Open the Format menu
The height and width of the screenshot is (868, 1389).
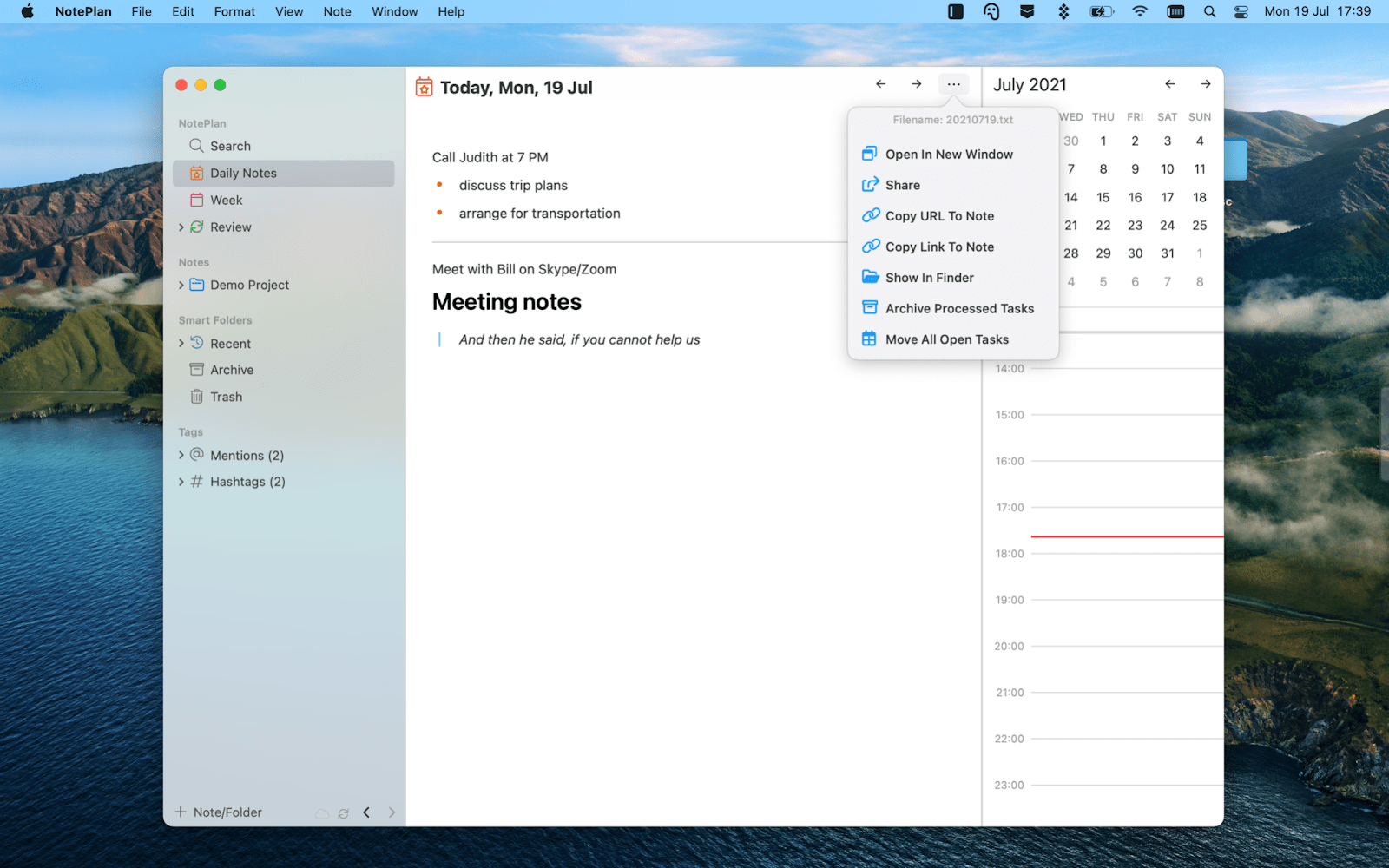(x=234, y=11)
